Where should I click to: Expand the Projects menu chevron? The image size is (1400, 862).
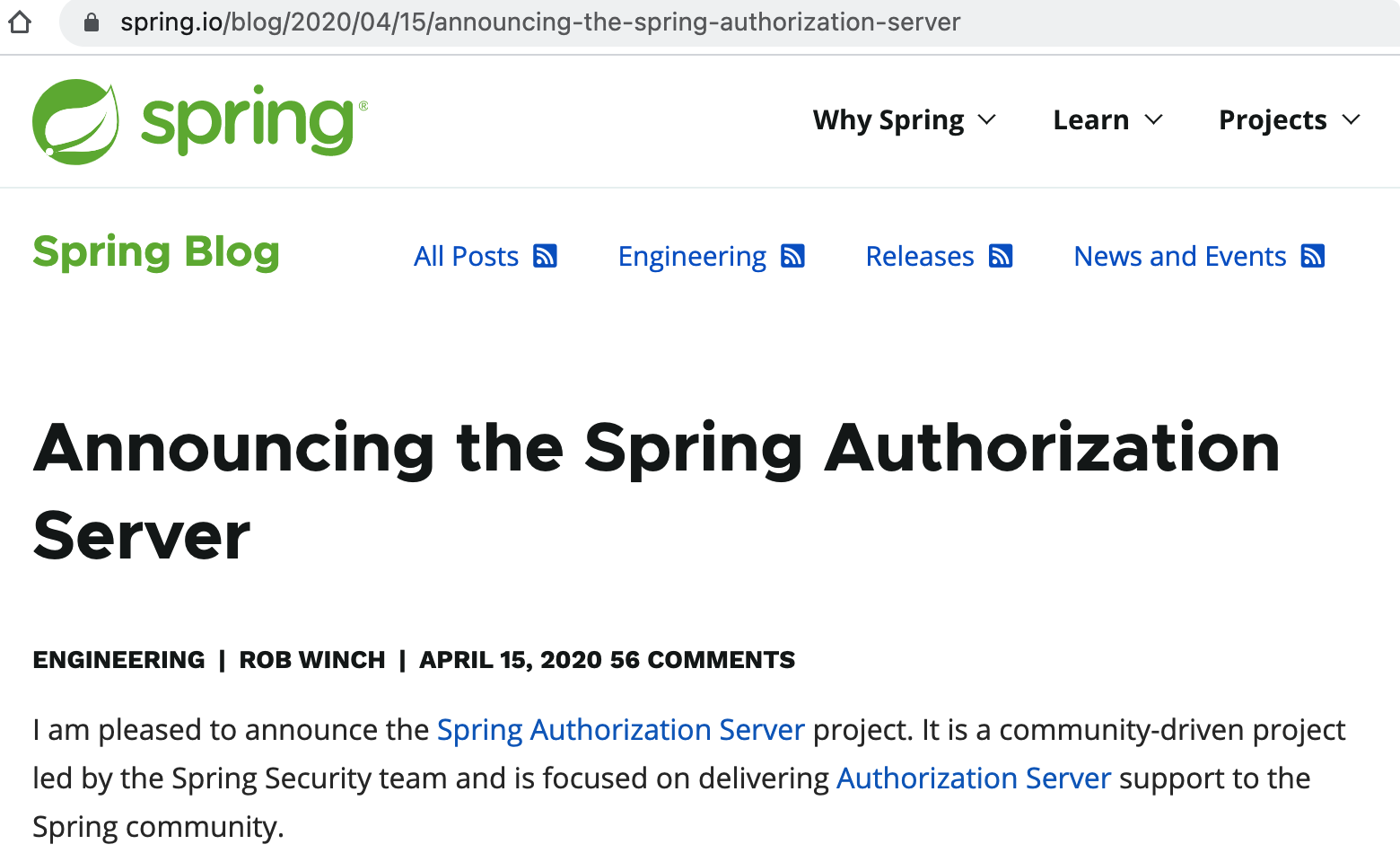tap(1352, 119)
